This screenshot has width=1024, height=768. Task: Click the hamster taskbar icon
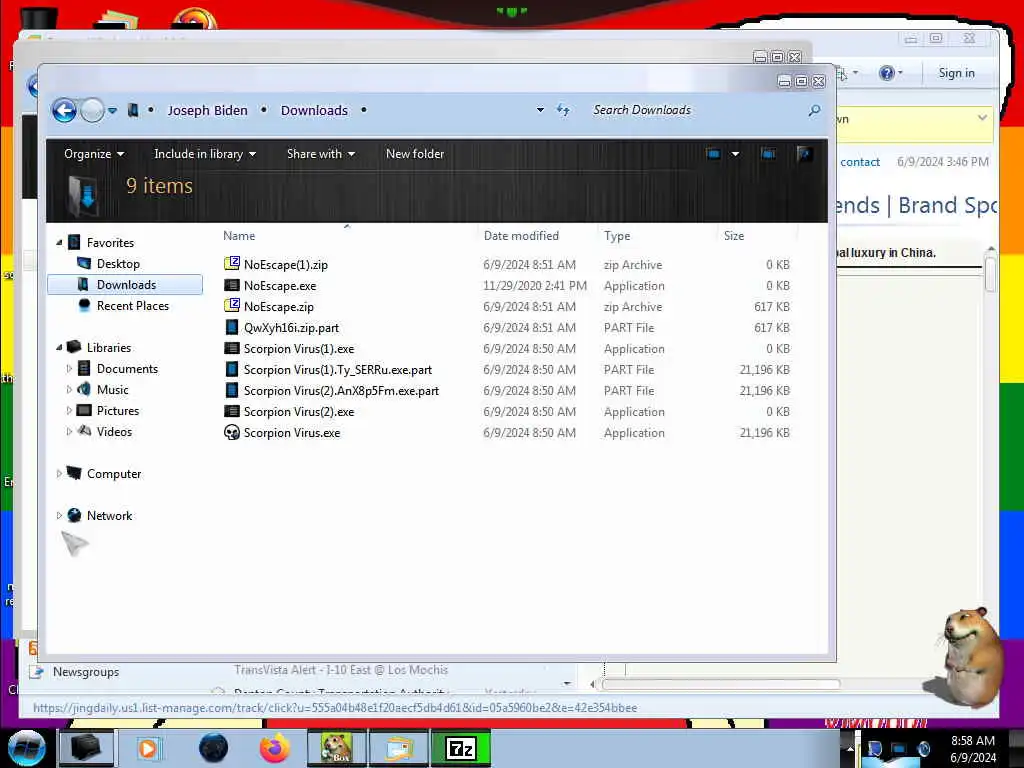[x=336, y=748]
